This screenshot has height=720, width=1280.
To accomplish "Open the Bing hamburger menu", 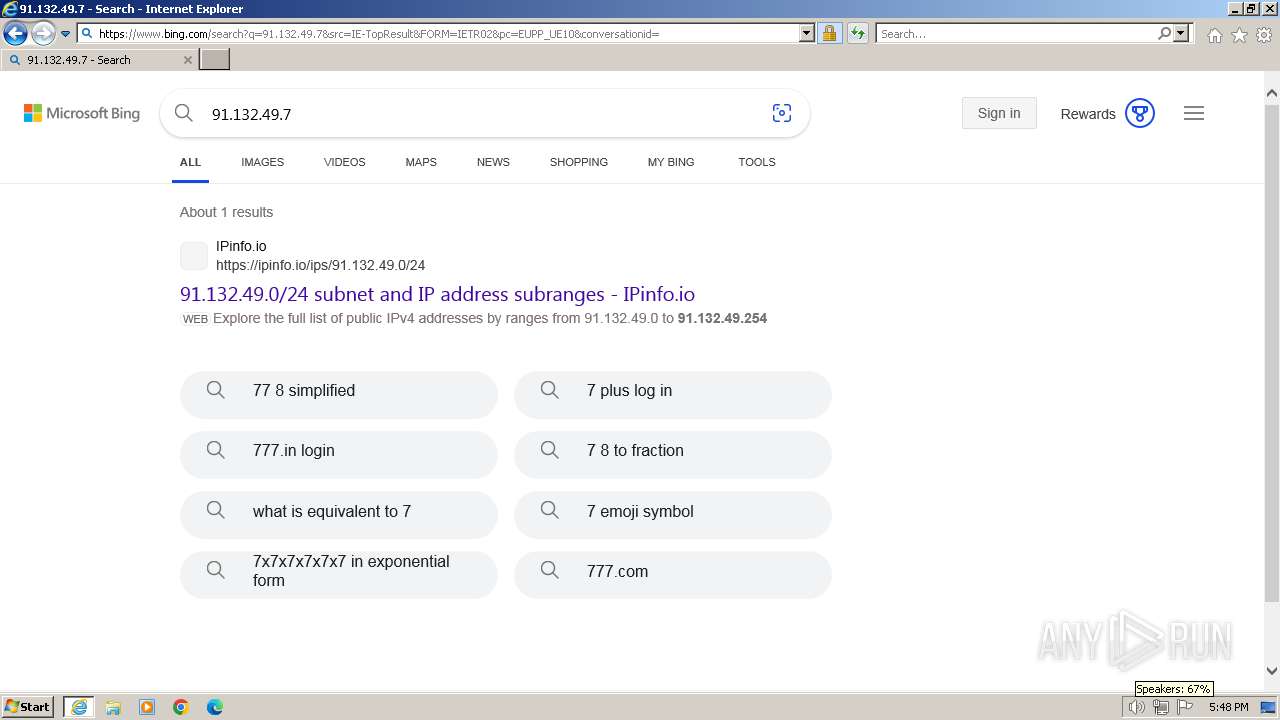I will pos(1194,113).
